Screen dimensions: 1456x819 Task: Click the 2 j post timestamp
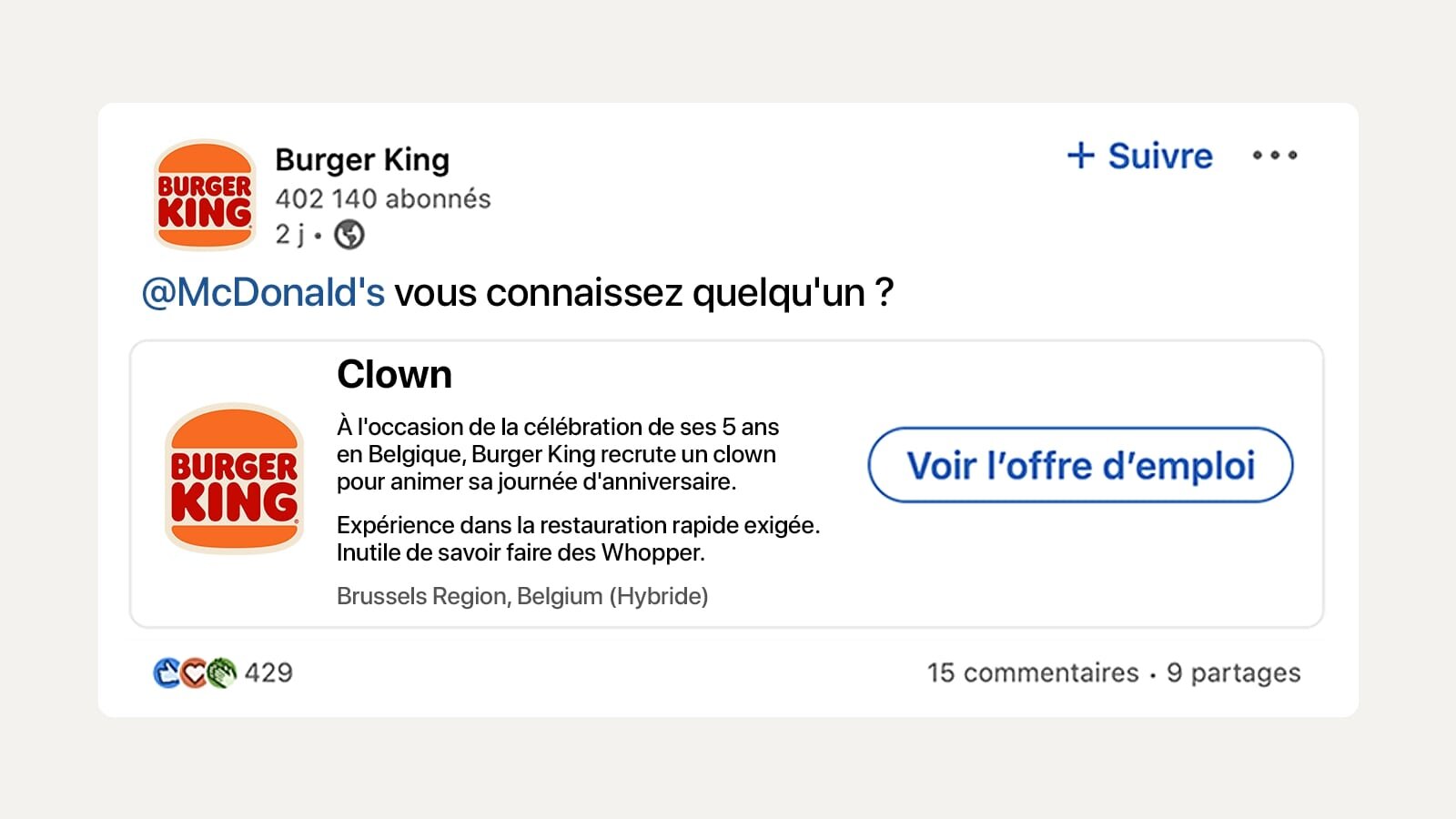tap(290, 235)
